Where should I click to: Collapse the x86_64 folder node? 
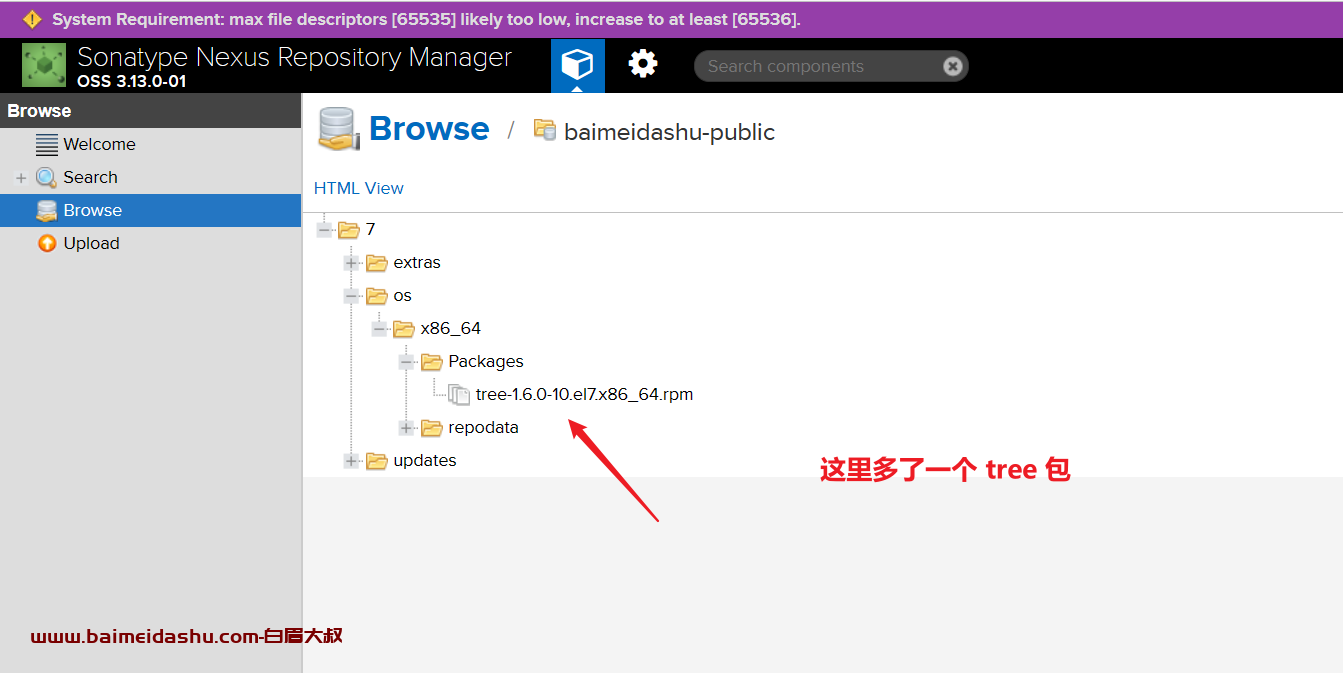[x=379, y=329]
